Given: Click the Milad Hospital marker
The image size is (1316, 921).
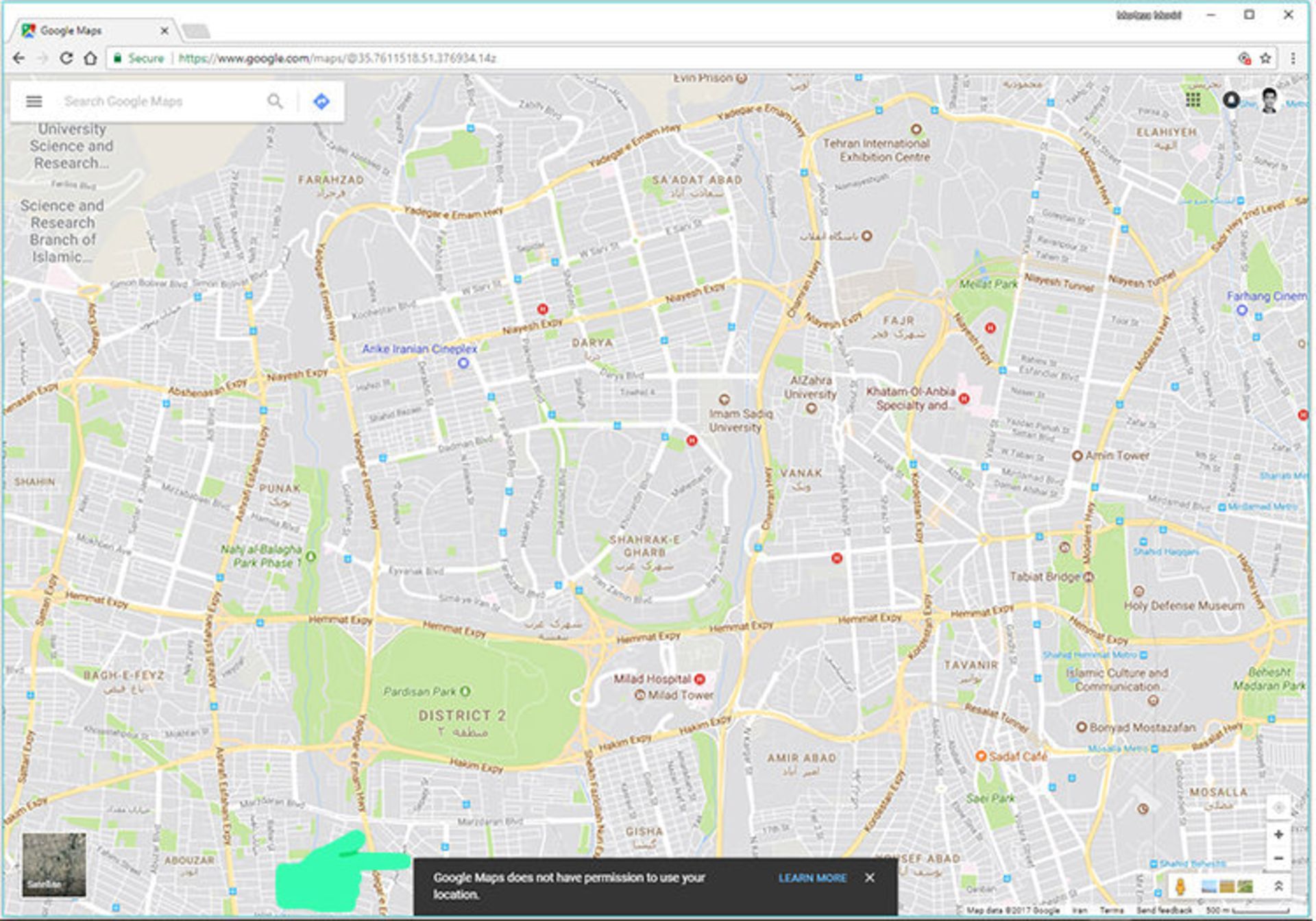Looking at the screenshot, I should (700, 679).
